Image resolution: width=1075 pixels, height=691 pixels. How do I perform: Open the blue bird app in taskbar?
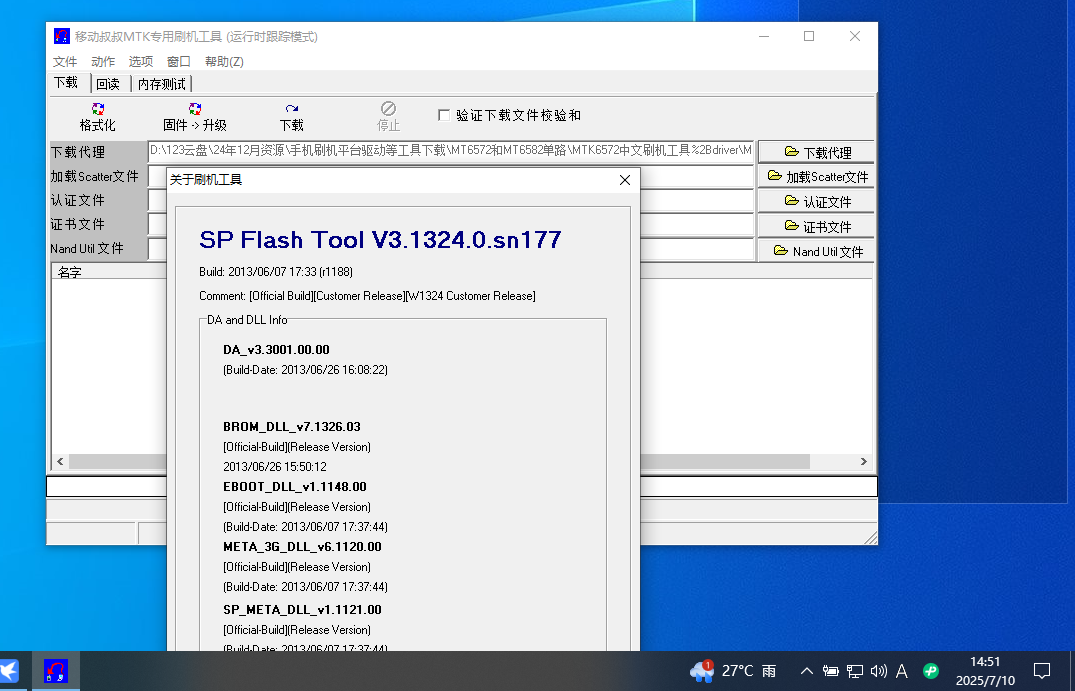click(x=10, y=671)
